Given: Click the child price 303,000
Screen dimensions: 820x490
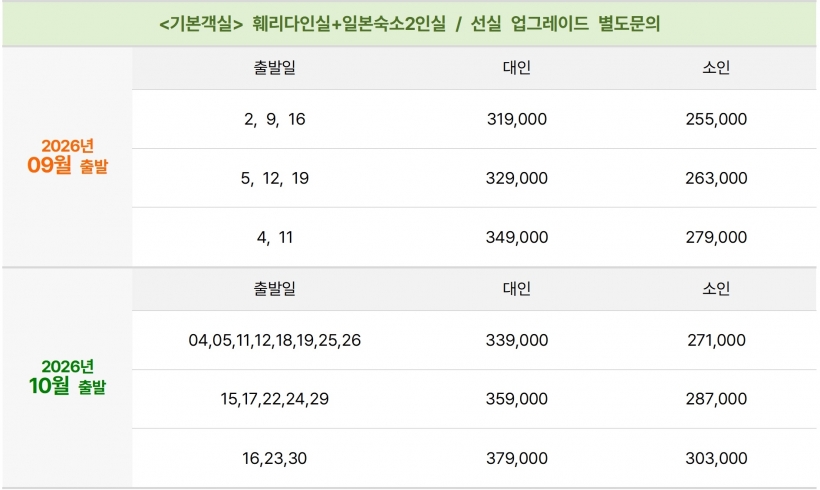Looking at the screenshot, I should pyautogui.click(x=716, y=459).
